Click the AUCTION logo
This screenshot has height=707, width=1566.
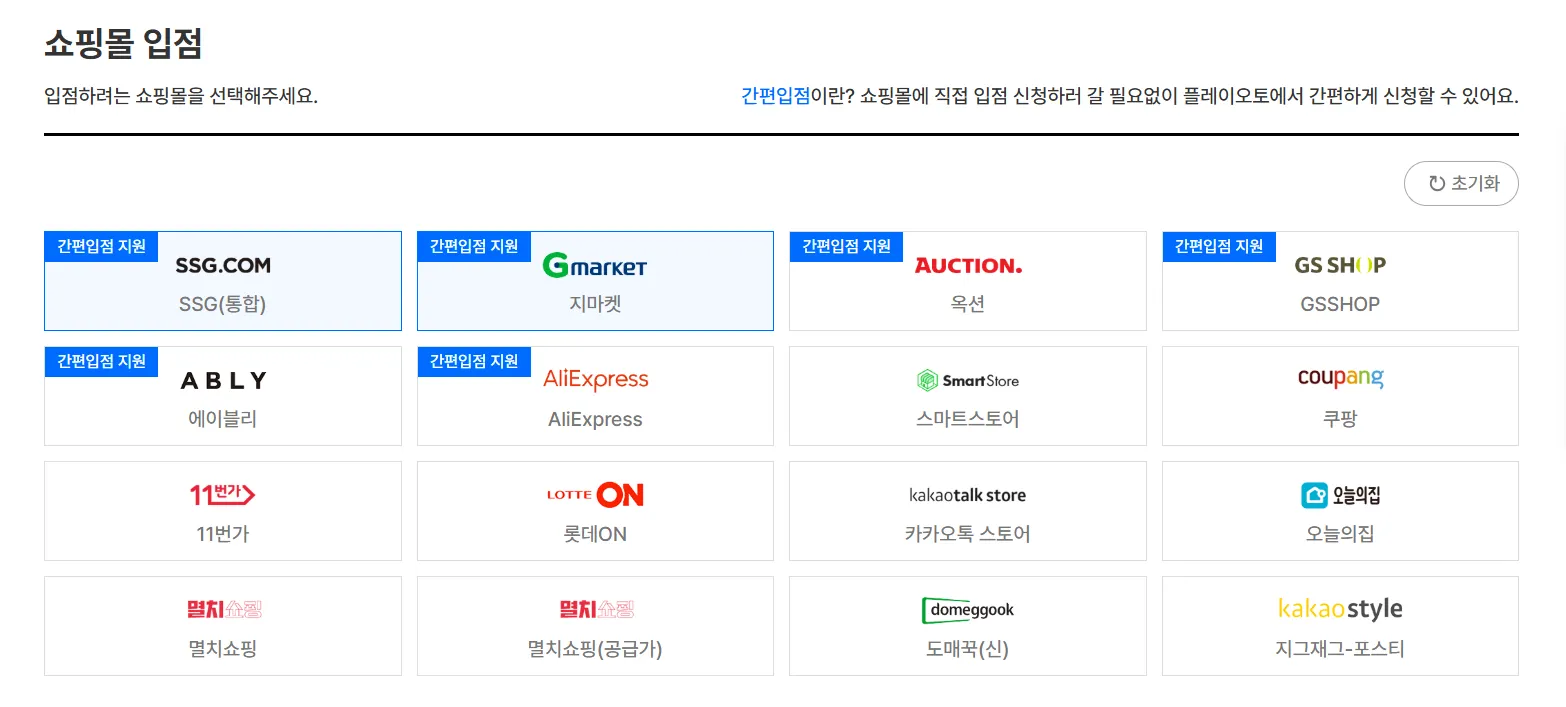click(x=968, y=265)
